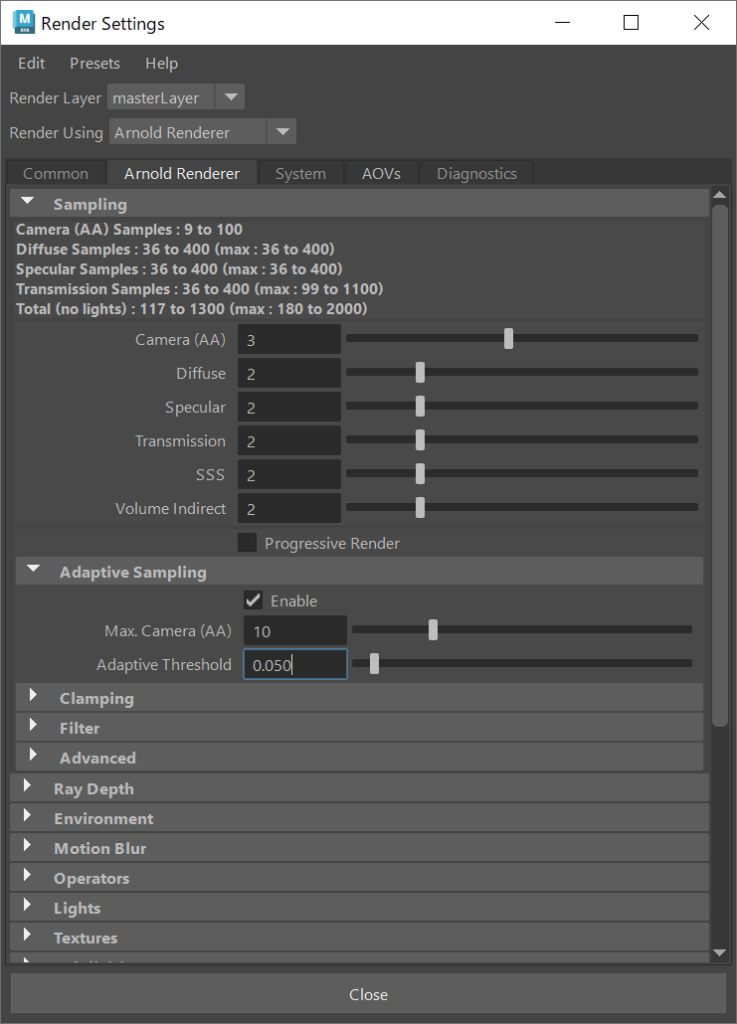
Task: Click the scrollbar up arrow
Action: click(x=720, y=195)
